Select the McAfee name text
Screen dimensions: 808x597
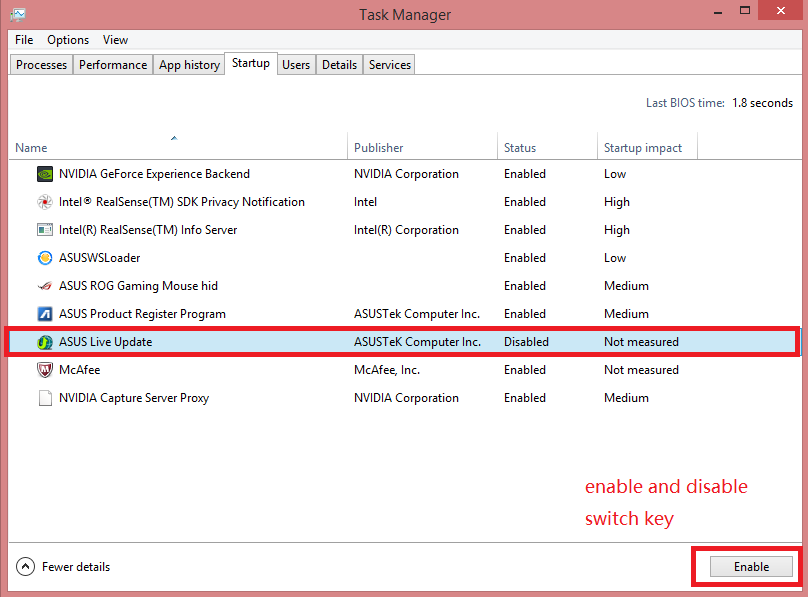coord(79,370)
